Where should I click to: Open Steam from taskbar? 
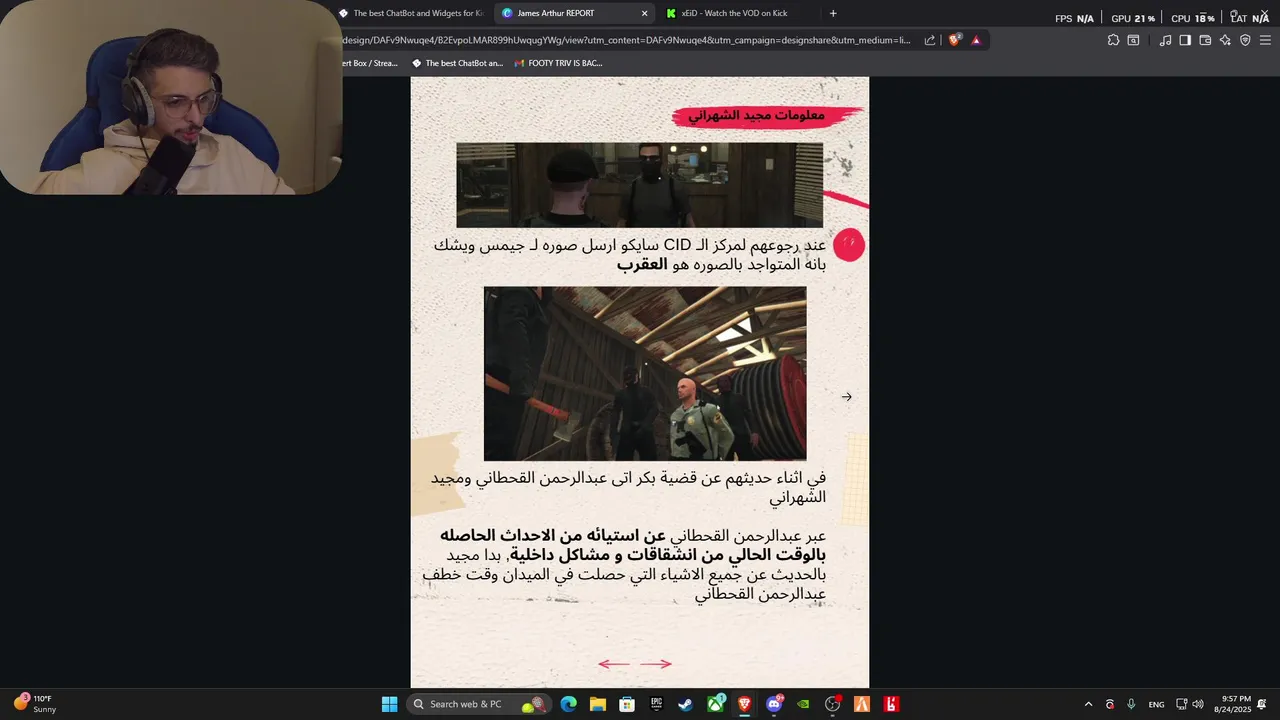point(685,704)
